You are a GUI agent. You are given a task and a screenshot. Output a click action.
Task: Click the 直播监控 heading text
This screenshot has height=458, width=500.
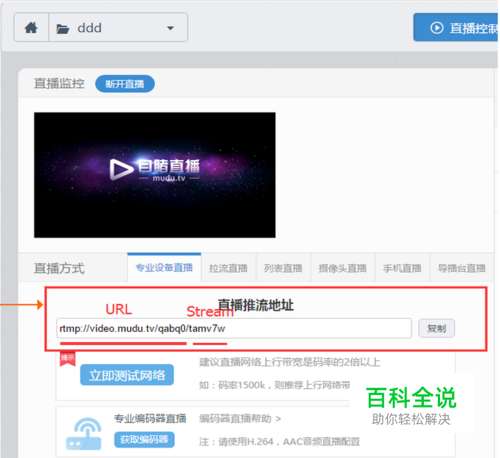coord(59,83)
